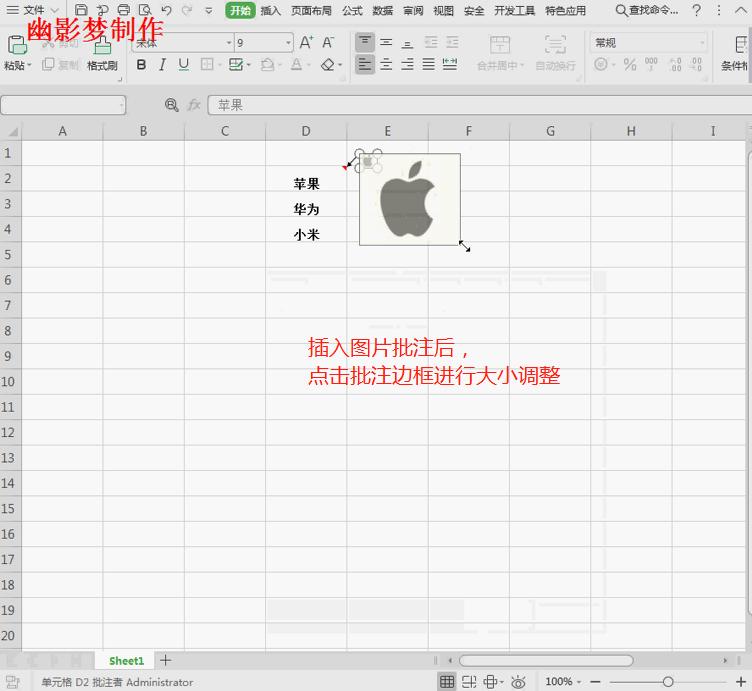The width and height of the screenshot is (752, 691).
Task: Select top vertical alignment
Action: (365, 42)
